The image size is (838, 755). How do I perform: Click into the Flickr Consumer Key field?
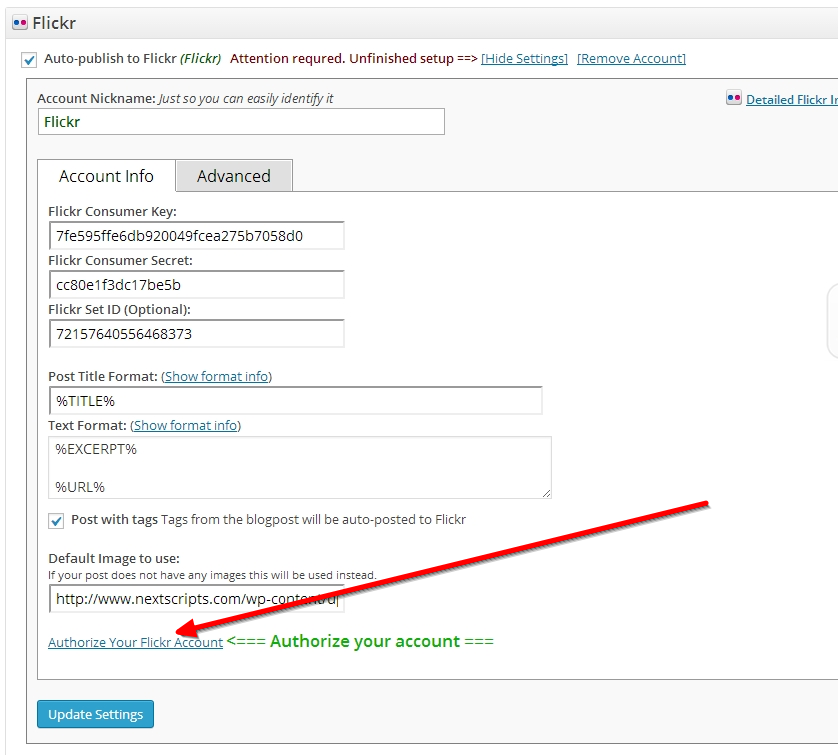(x=197, y=236)
